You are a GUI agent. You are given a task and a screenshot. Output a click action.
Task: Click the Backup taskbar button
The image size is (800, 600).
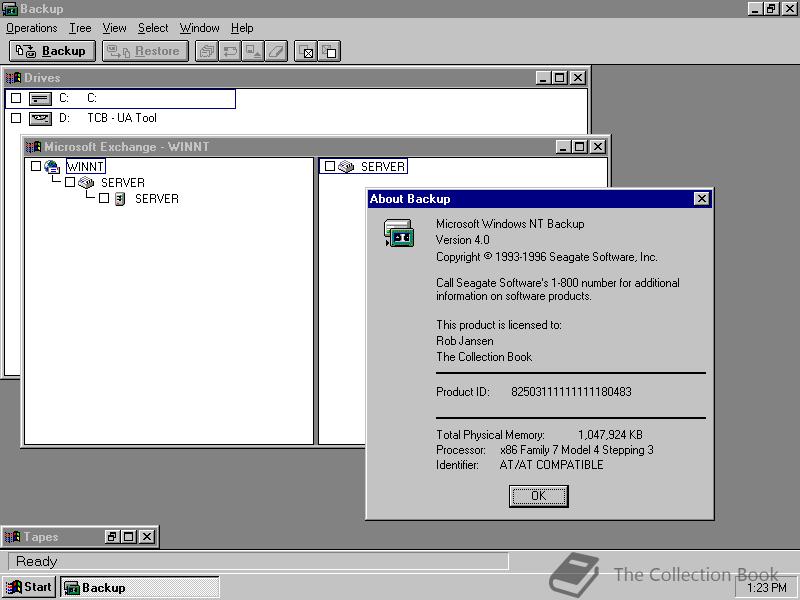coord(140,587)
